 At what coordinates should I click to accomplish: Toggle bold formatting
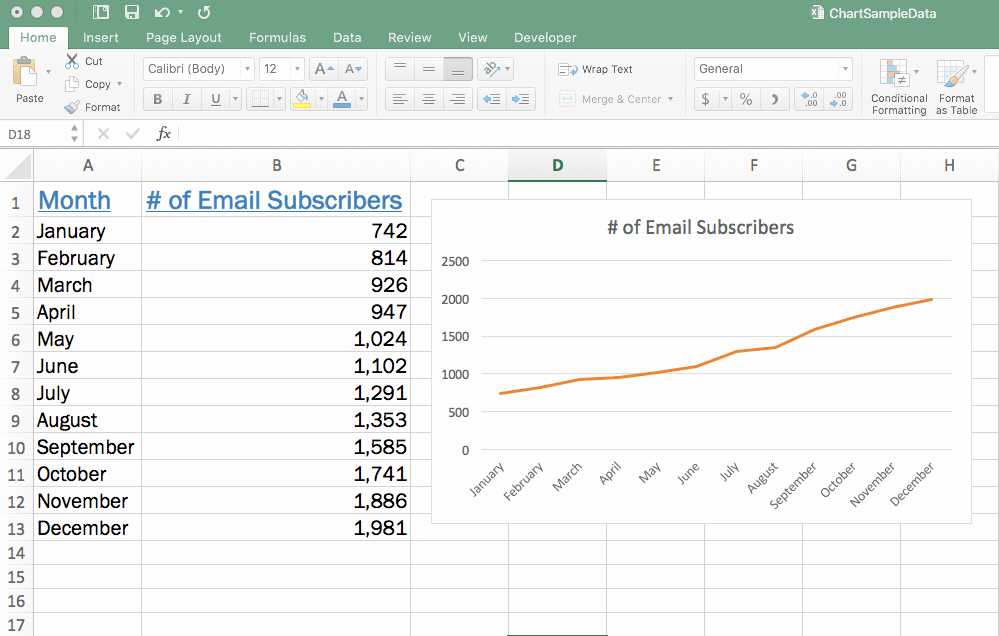(x=157, y=99)
